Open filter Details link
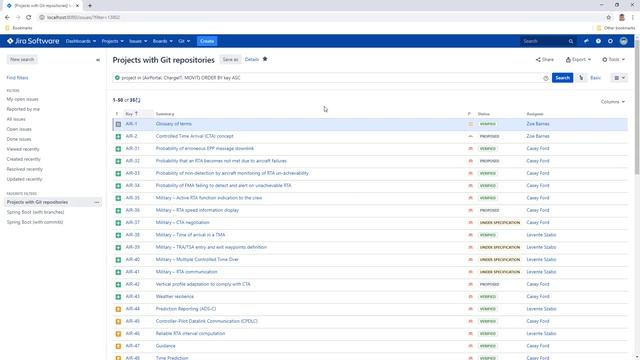640x360 pixels. tap(252, 60)
